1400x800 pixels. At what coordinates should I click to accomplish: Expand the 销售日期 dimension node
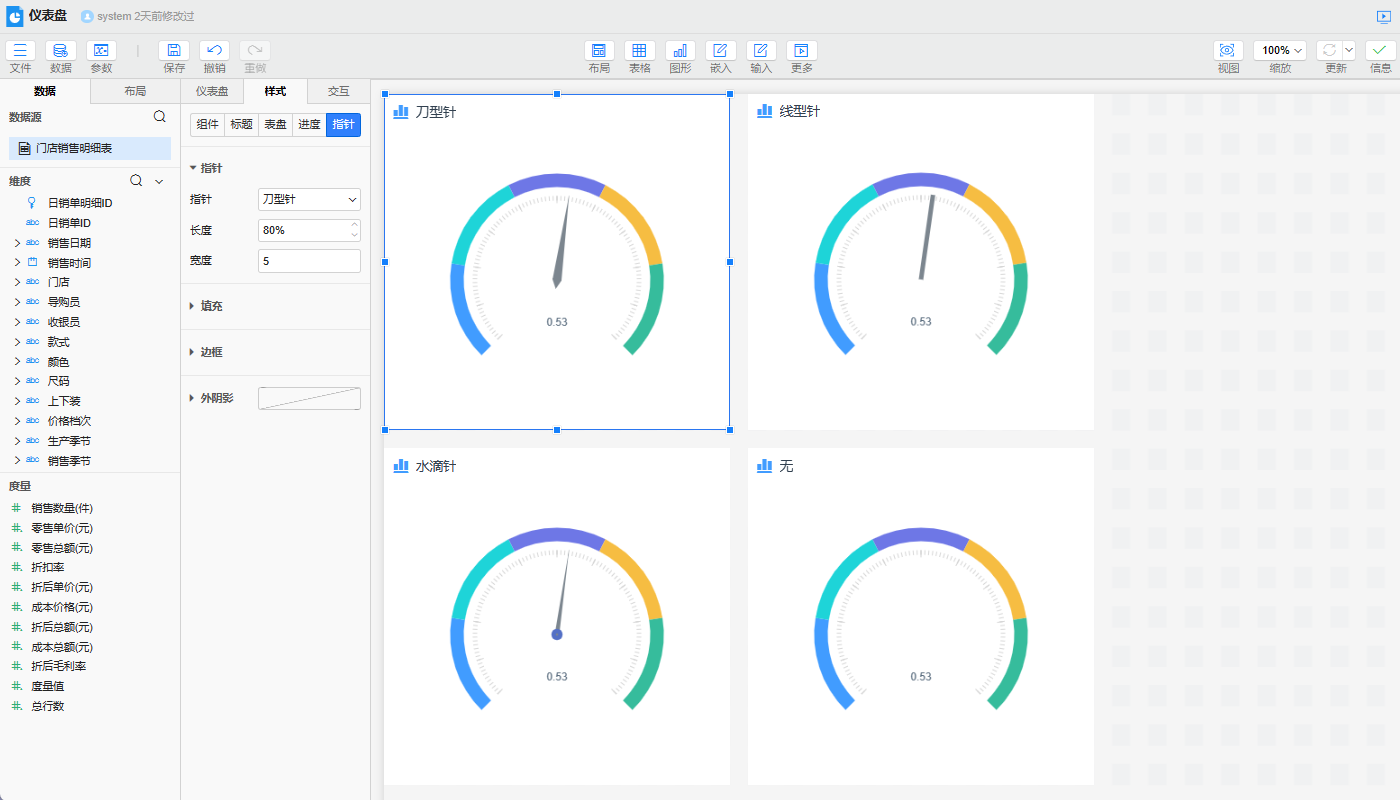pos(16,243)
